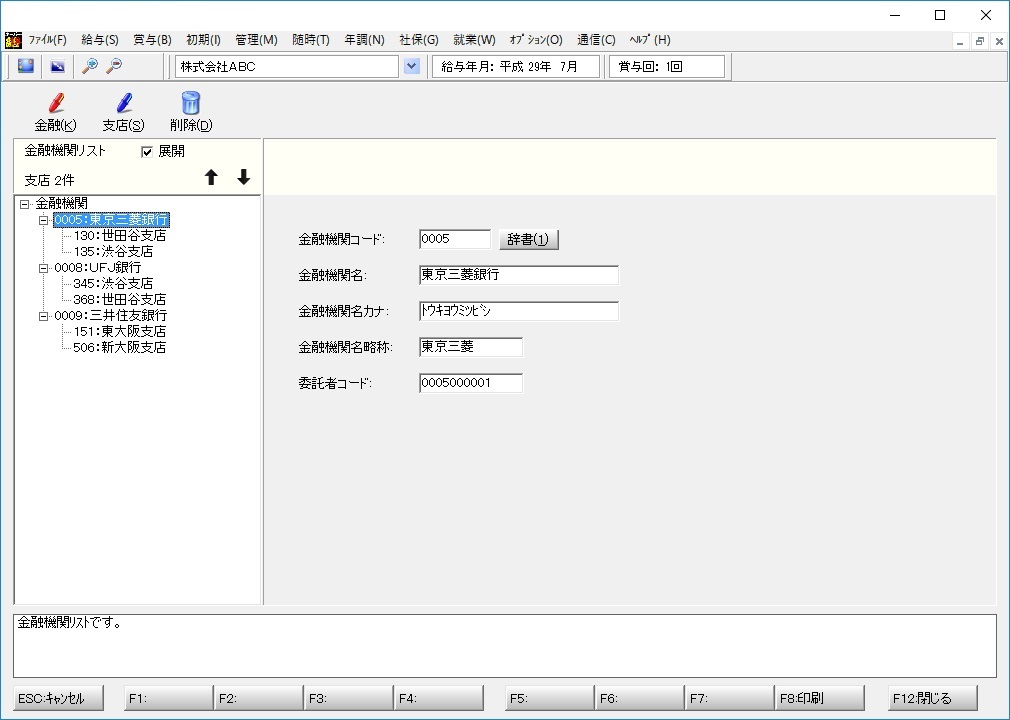Select branch 506:新大阪支店
This screenshot has width=1010, height=720.
(x=119, y=348)
